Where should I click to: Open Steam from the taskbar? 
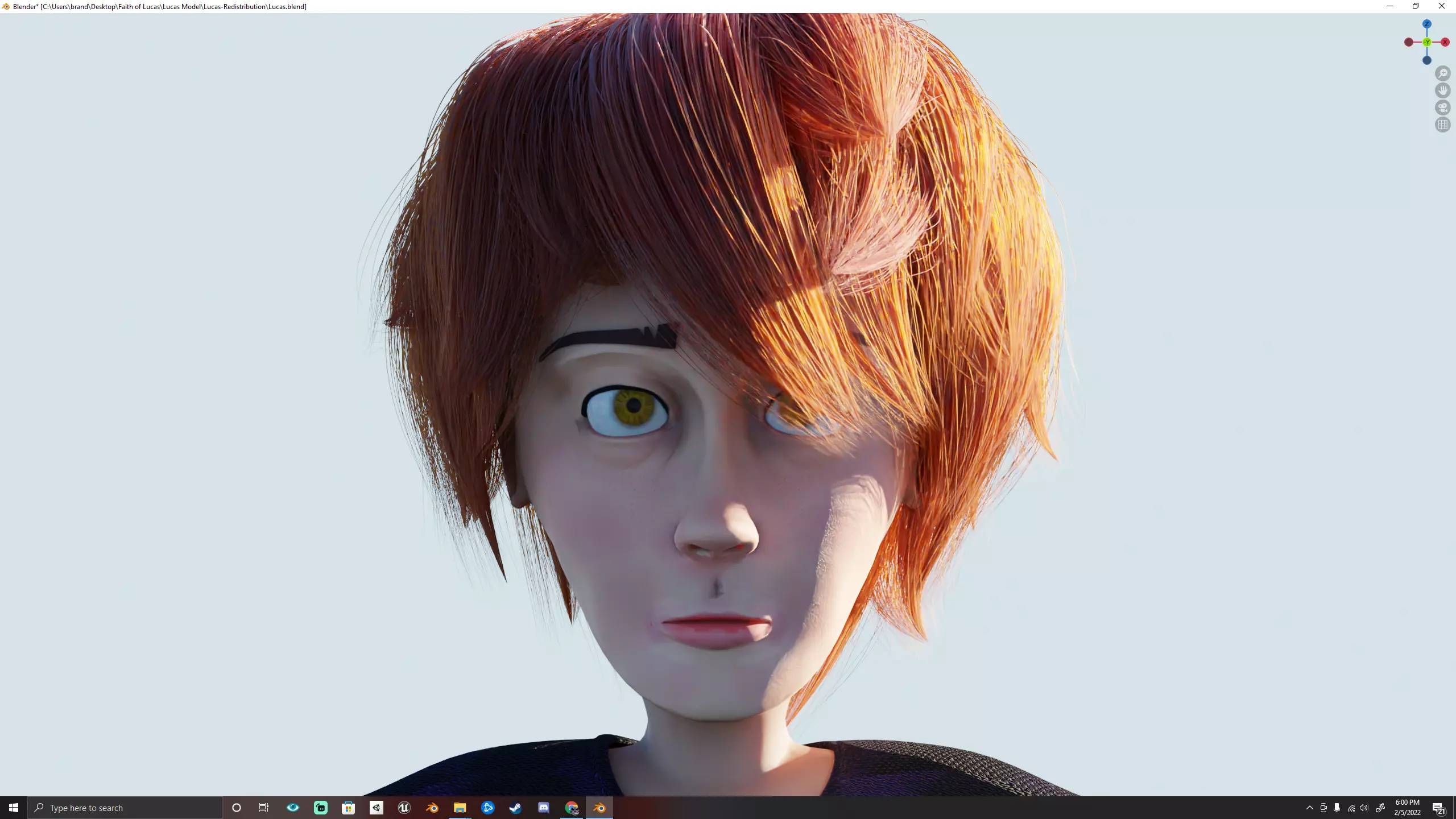515,808
